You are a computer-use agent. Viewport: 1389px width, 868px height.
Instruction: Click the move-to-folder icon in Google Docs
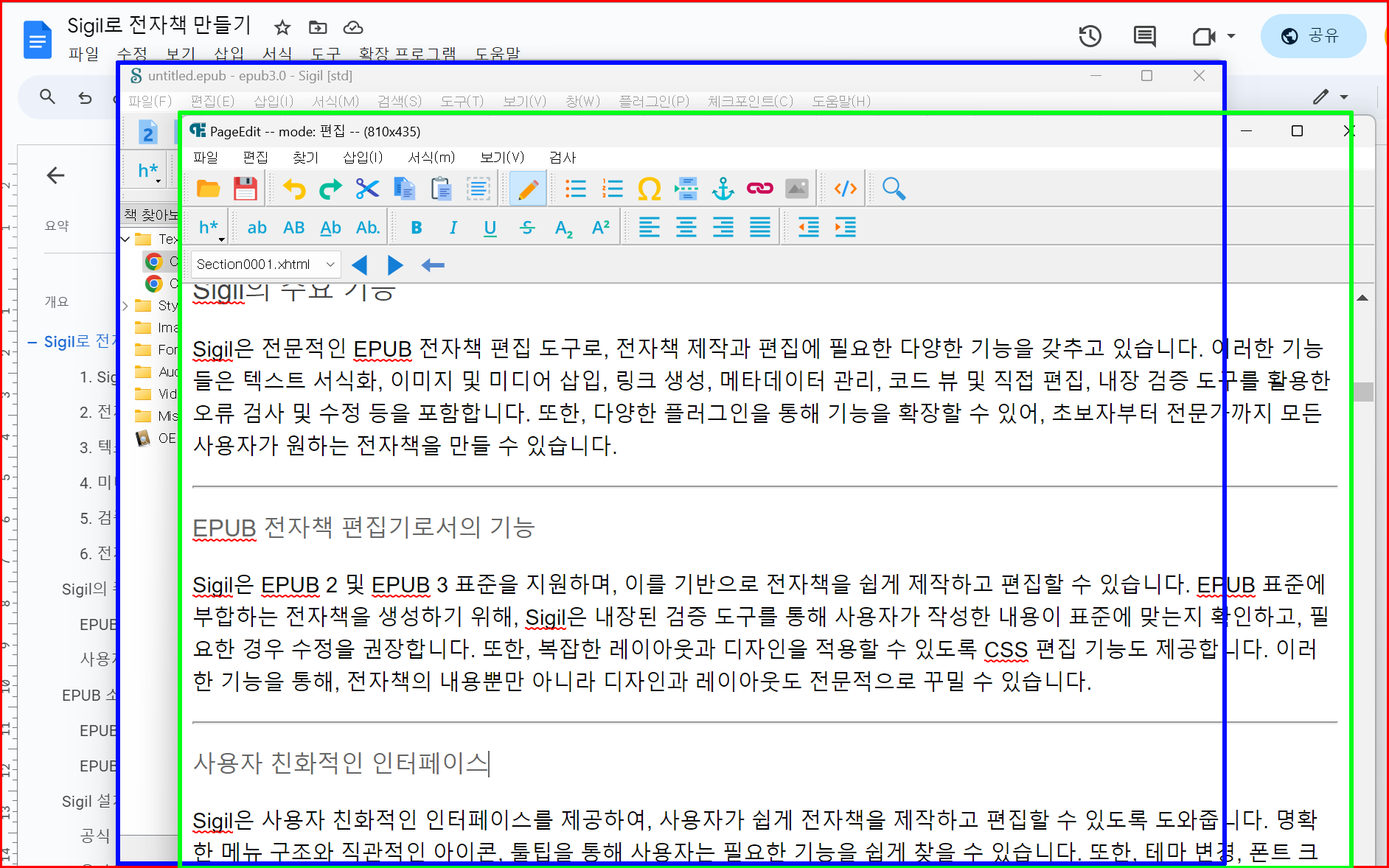(x=318, y=28)
